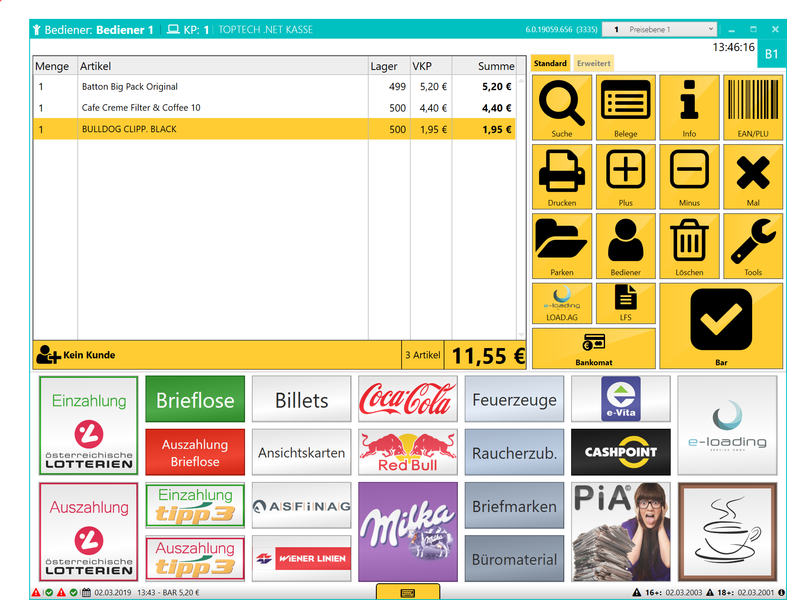Select Cafe Creme Filter & Coffee 10 row
Image resolution: width=787 pixels, height=600 pixels.
[x=275, y=107]
